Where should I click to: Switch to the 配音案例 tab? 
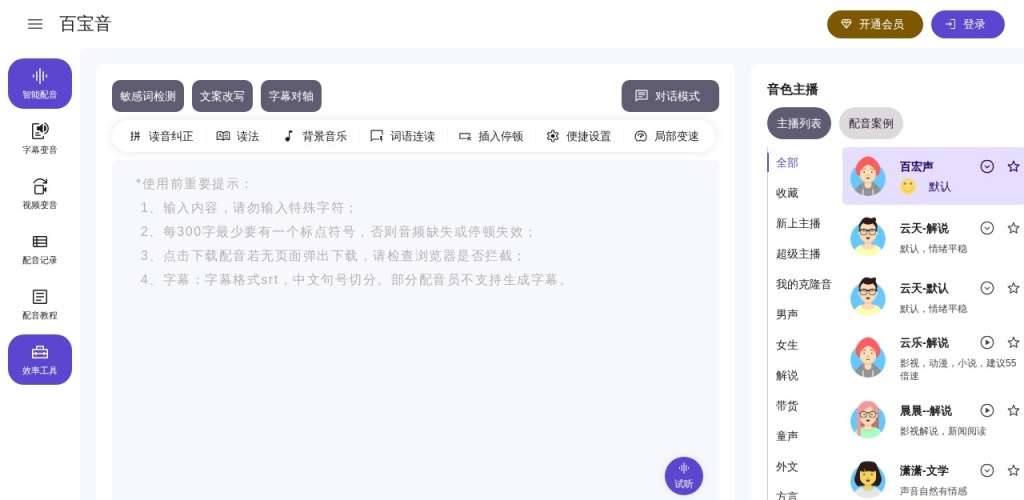point(870,123)
